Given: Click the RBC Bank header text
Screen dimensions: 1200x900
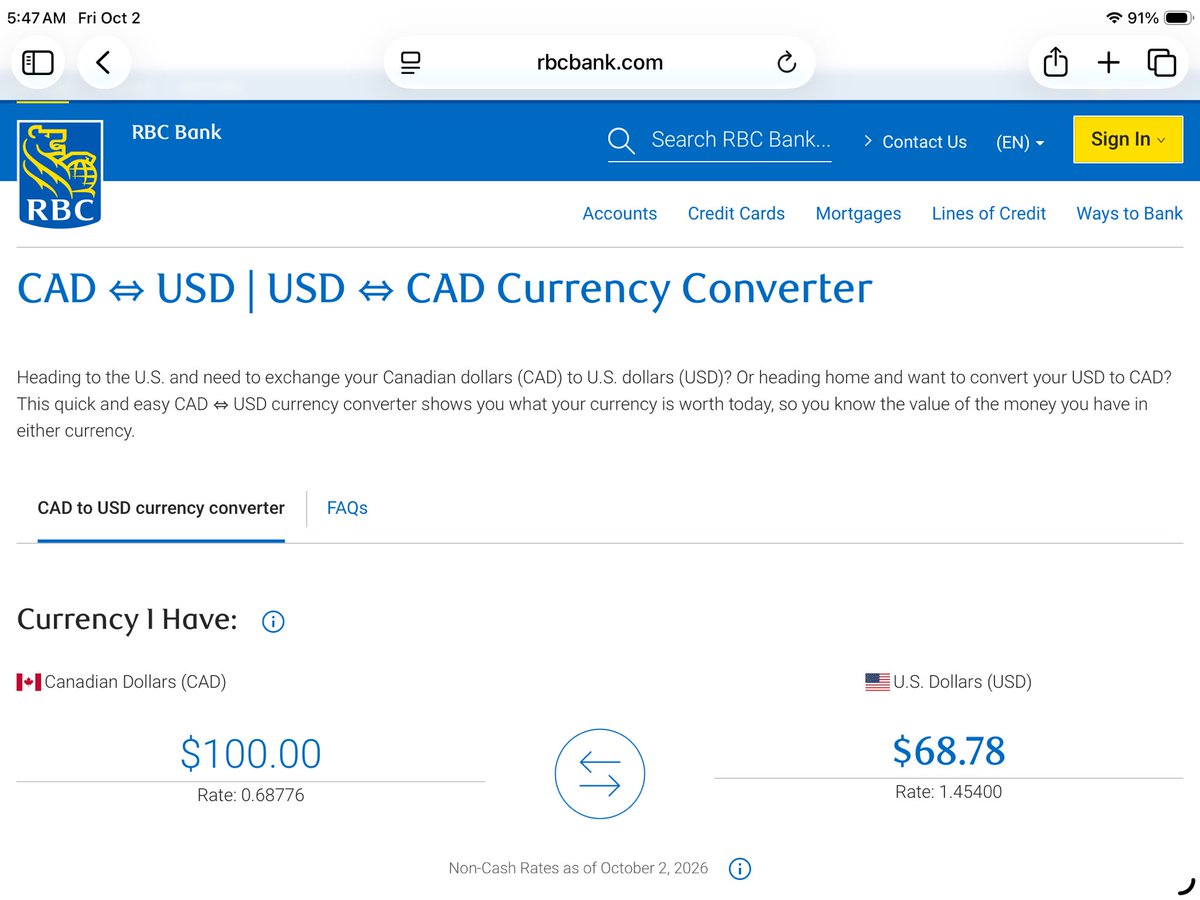Looking at the screenshot, I should click(177, 132).
